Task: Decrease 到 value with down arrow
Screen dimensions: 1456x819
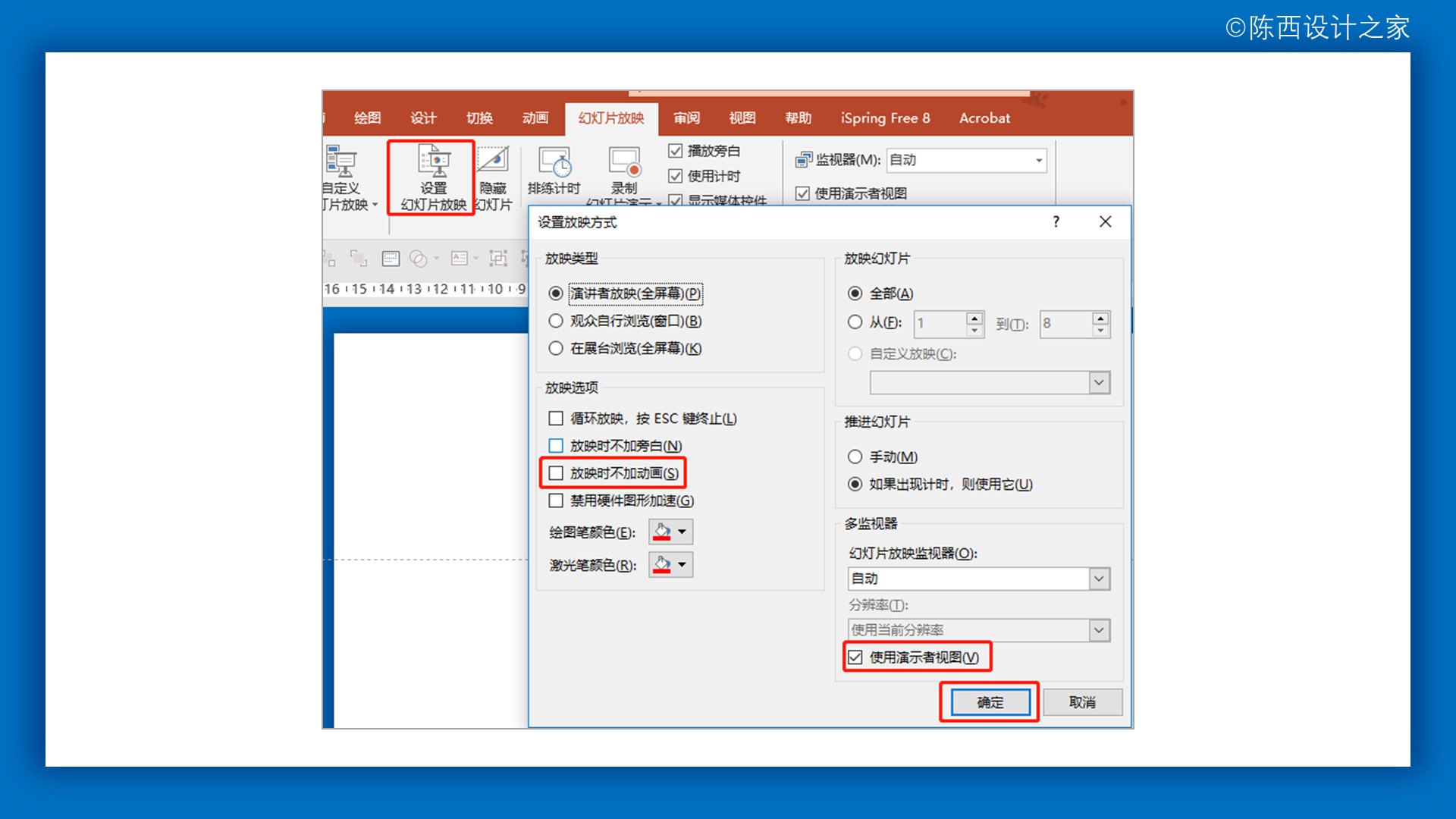Action: (1101, 331)
